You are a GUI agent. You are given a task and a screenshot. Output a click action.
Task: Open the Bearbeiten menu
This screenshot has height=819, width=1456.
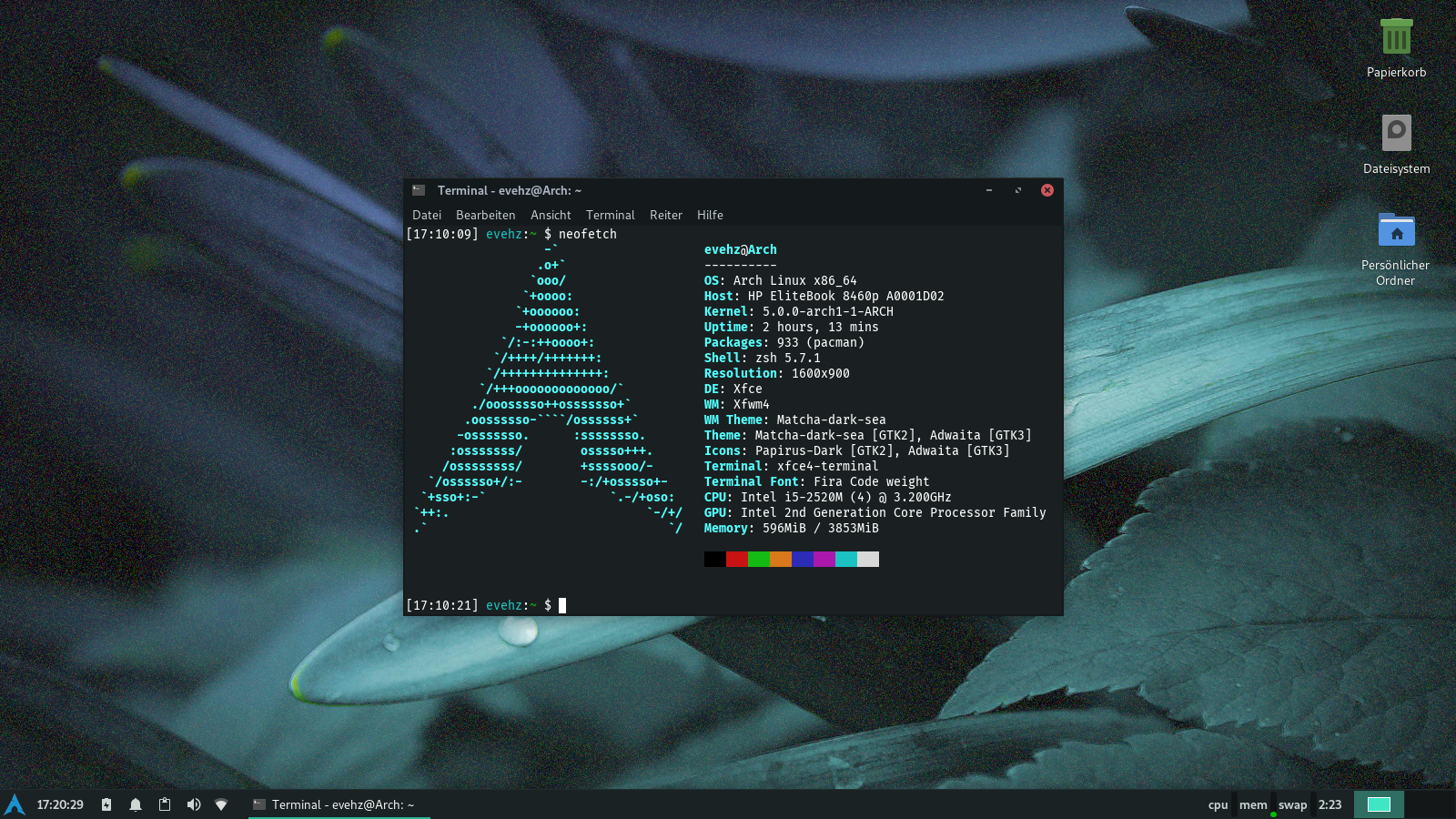pos(486,215)
